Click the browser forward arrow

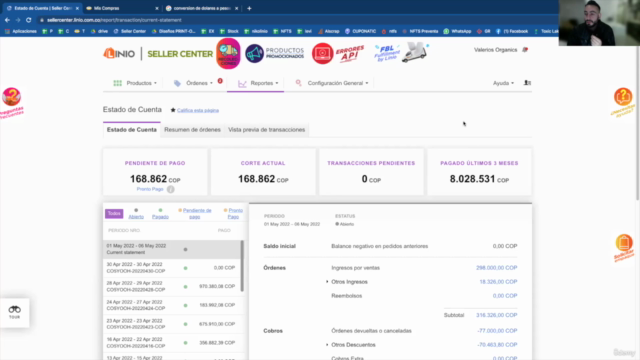(x=18, y=20)
